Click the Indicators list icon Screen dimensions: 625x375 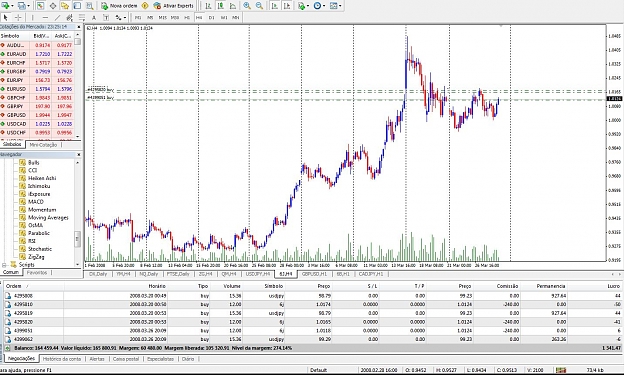301,6
